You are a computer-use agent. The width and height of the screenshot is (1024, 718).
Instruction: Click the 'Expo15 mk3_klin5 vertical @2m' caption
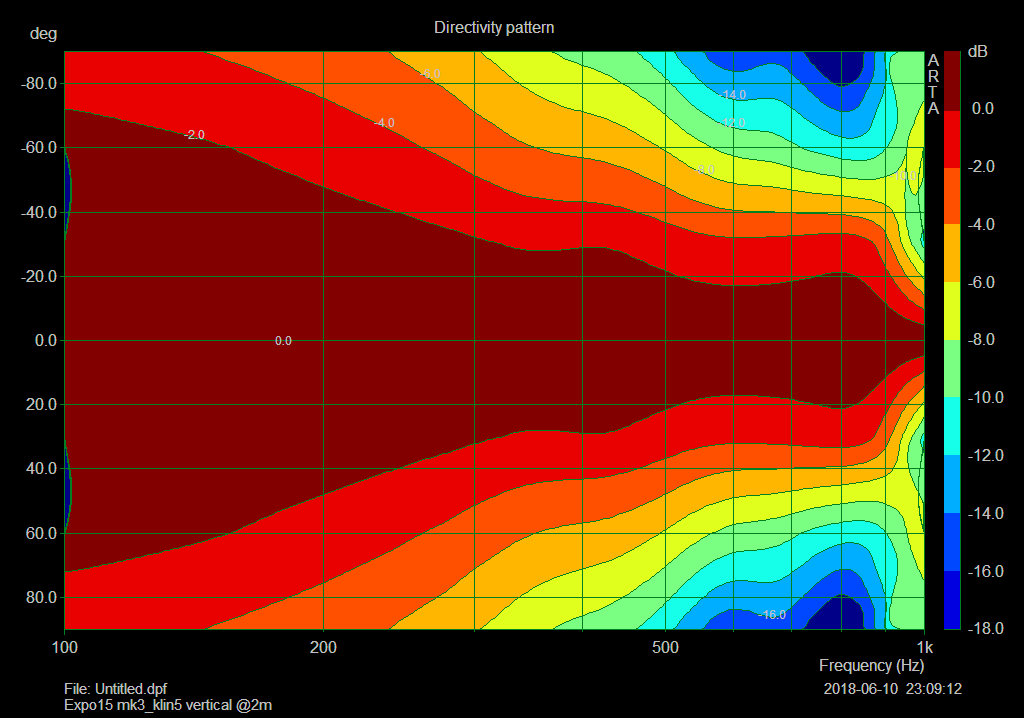[168, 706]
